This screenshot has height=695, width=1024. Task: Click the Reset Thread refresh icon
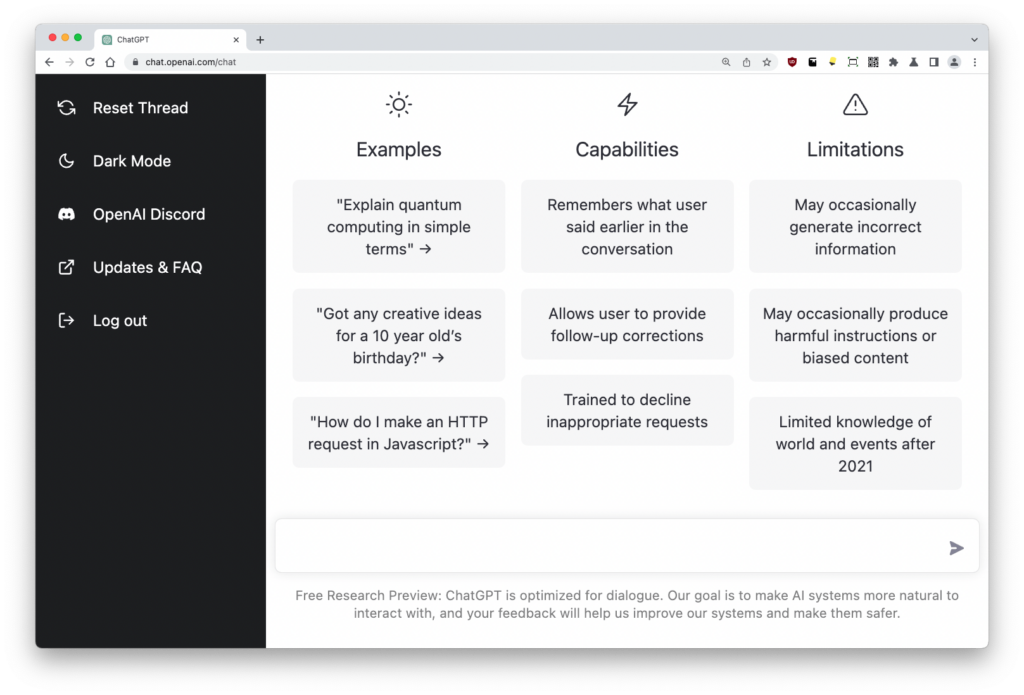(67, 108)
